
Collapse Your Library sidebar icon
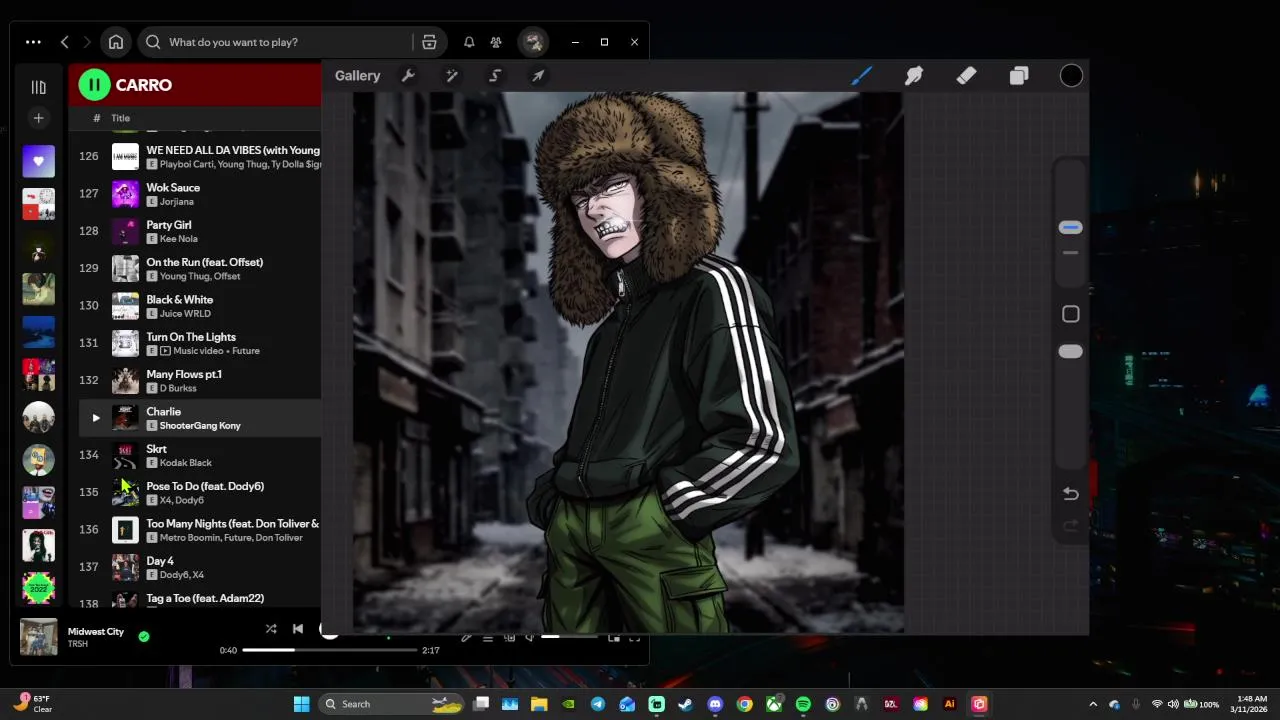tap(38, 87)
